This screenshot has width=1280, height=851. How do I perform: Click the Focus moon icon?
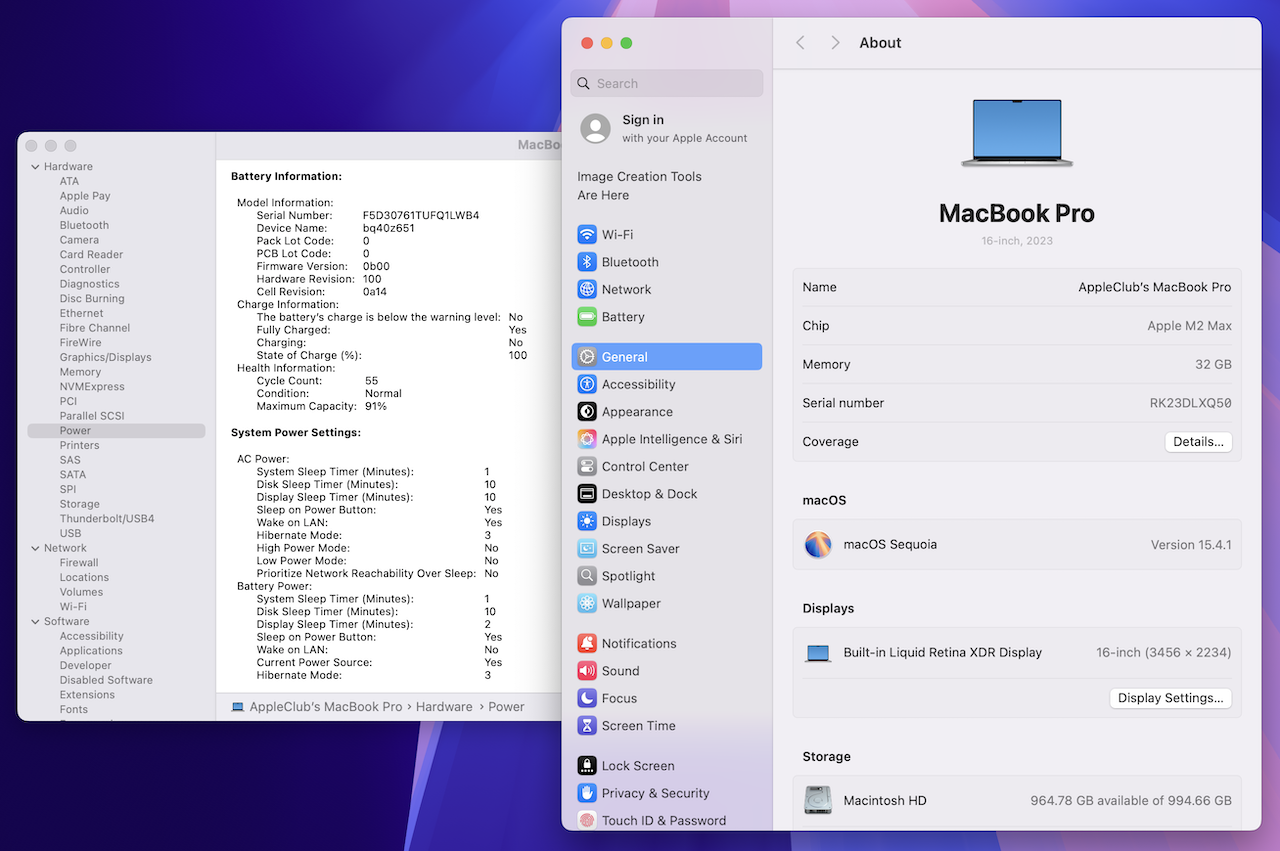pos(587,699)
